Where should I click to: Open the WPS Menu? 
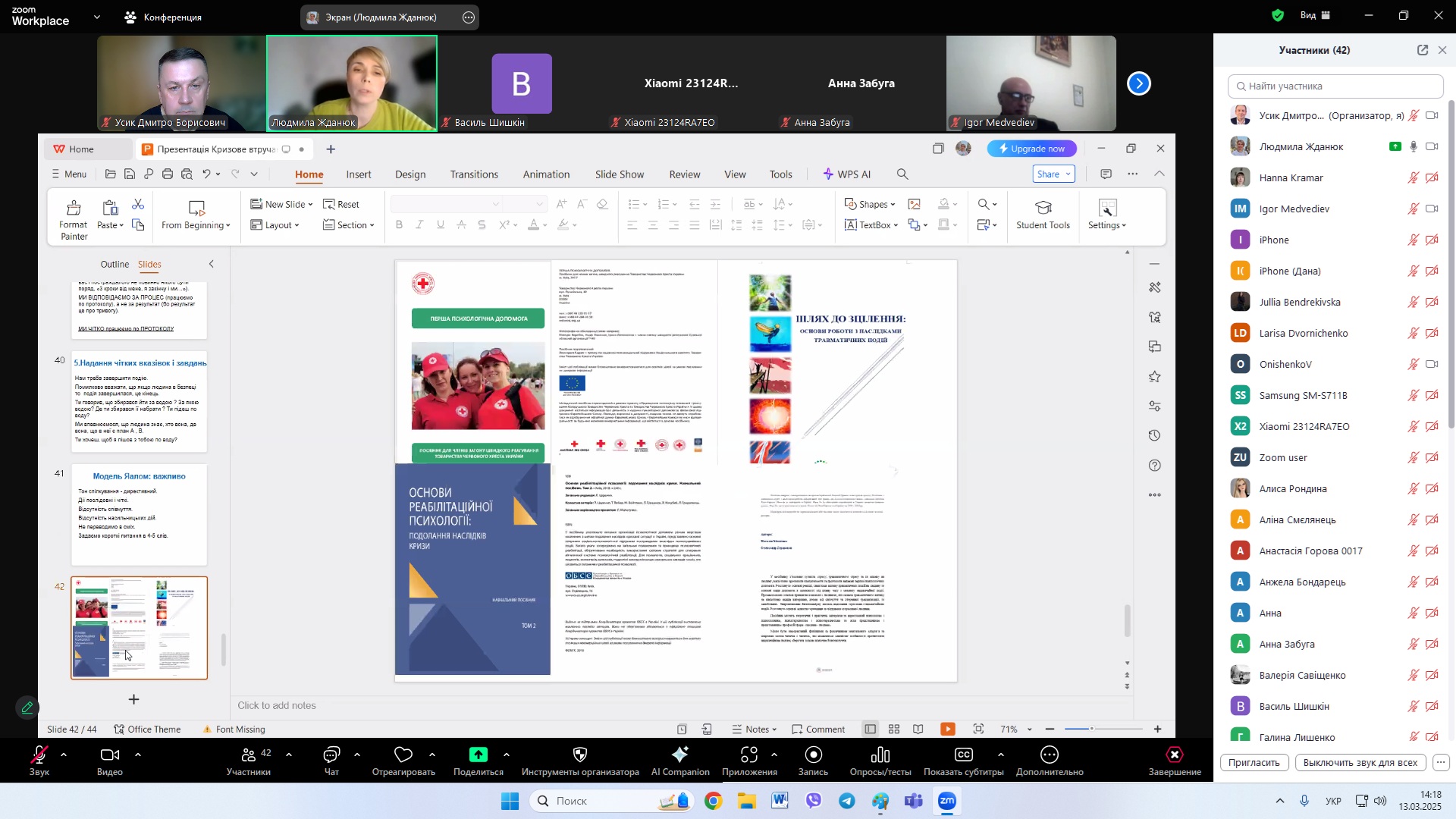pos(69,174)
